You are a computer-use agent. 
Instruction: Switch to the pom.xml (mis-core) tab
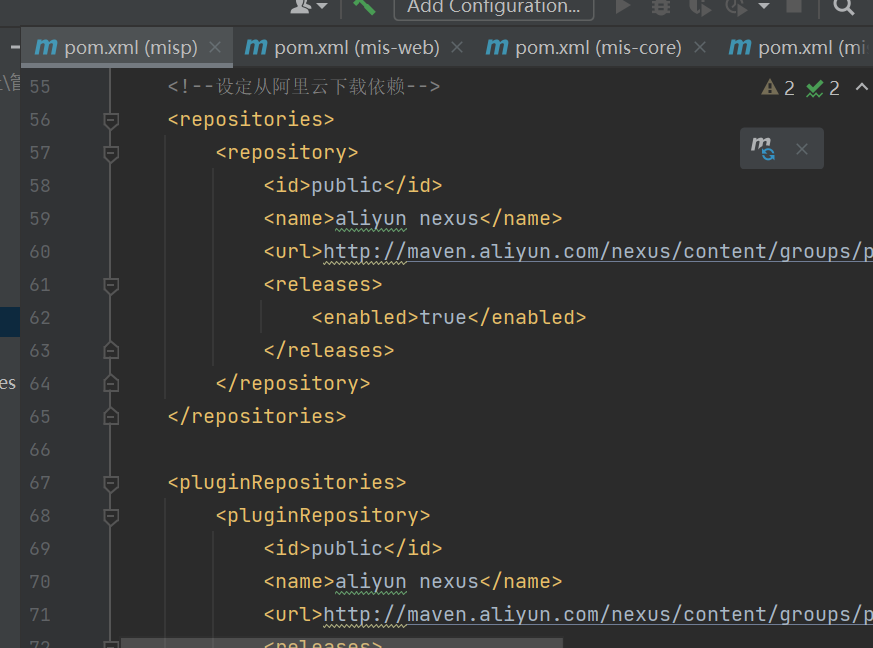click(585, 47)
